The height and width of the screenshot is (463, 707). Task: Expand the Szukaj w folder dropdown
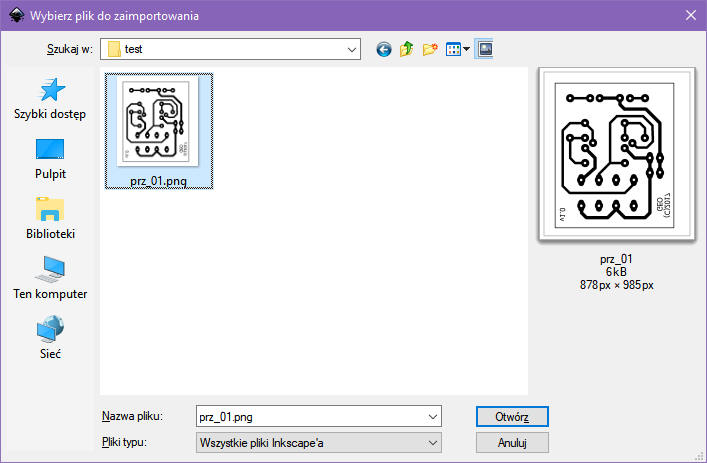coord(351,49)
